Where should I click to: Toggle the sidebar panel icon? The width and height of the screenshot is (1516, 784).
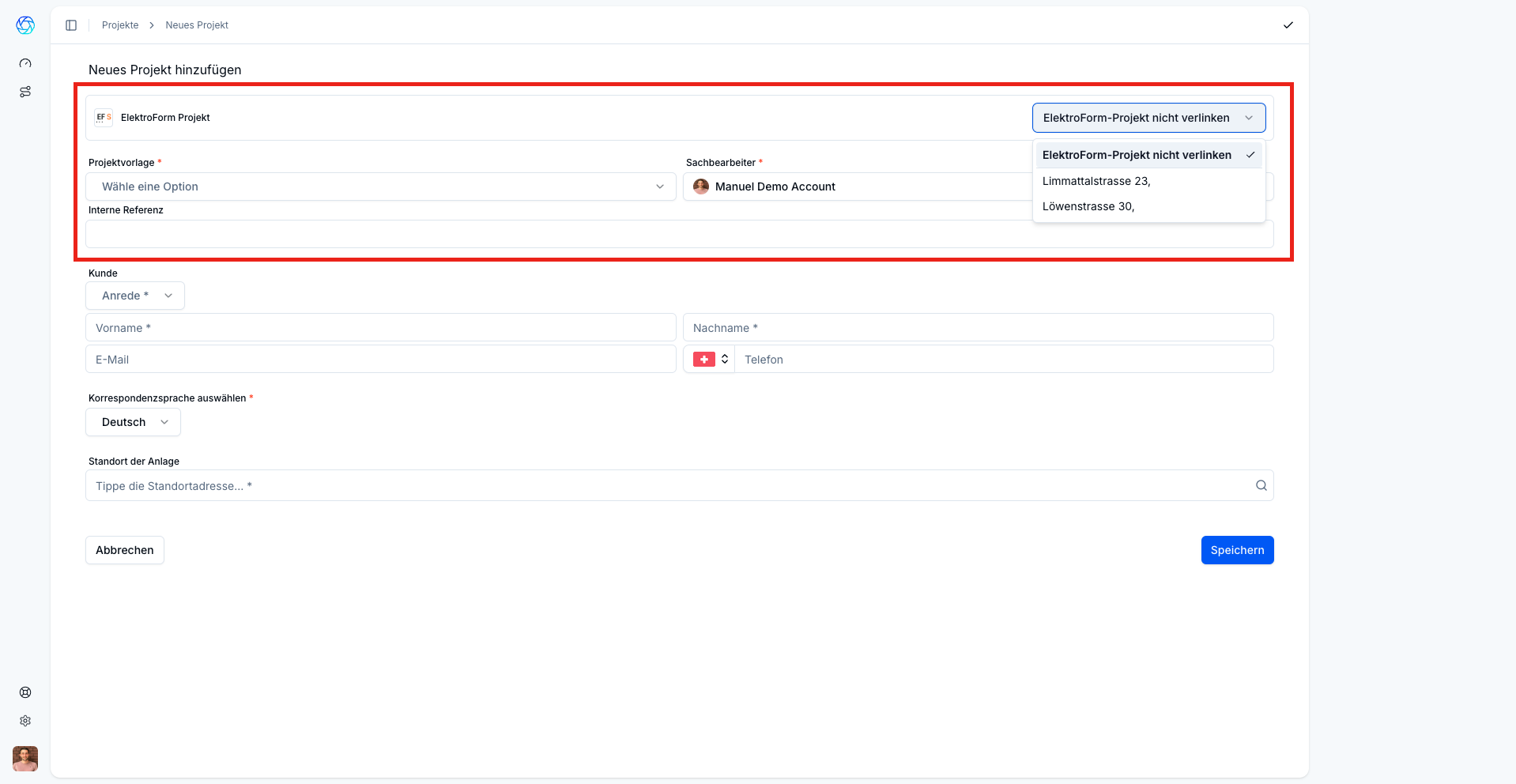71,25
